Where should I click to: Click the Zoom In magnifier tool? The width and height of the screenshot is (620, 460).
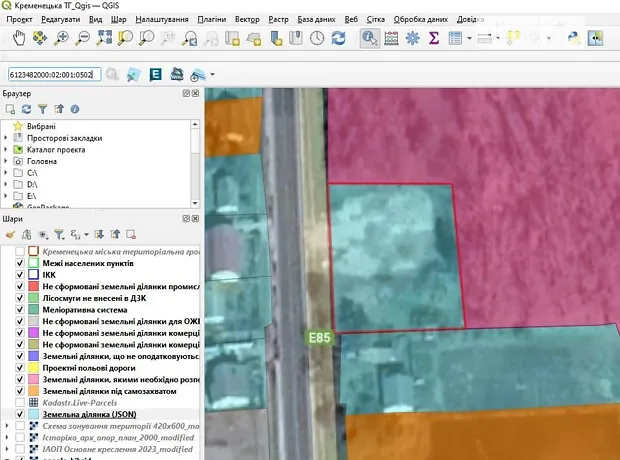point(61,38)
